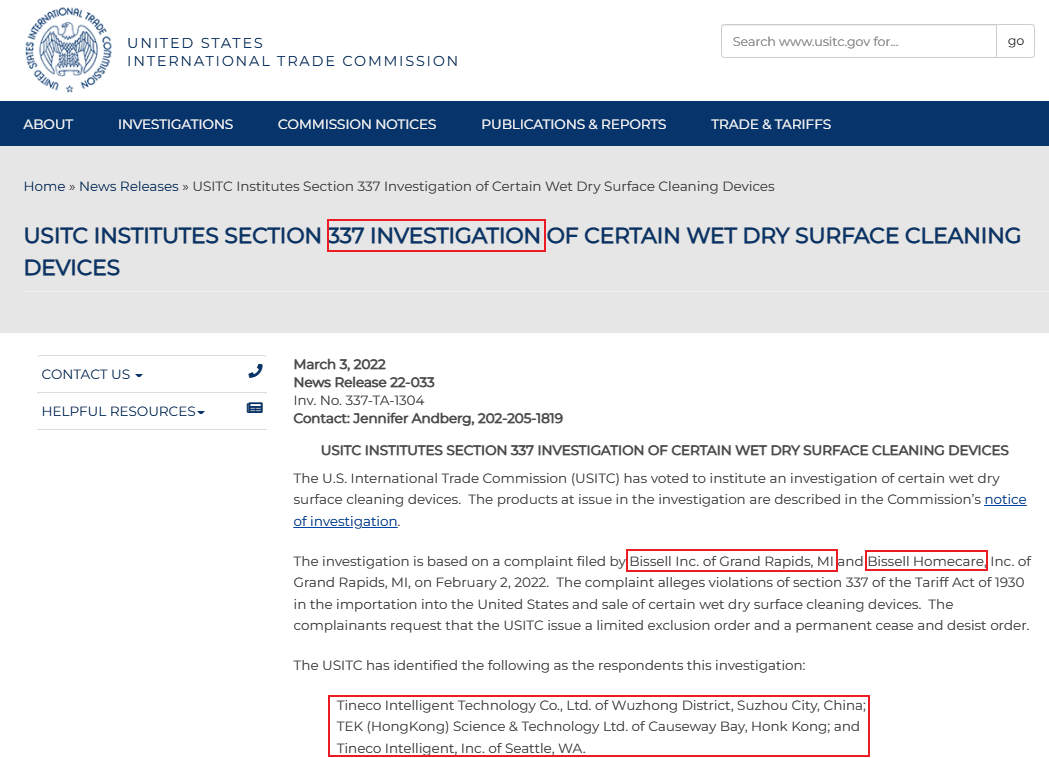This screenshot has height=758, width=1049.
Task: Expand the Helpful Resources dropdown
Action: (123, 411)
